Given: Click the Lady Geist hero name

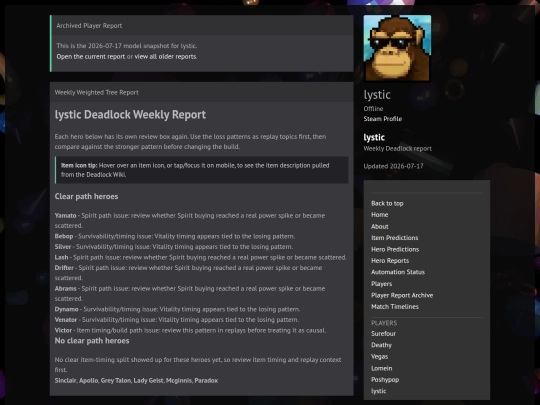Looking at the screenshot, I should click(x=148, y=381).
